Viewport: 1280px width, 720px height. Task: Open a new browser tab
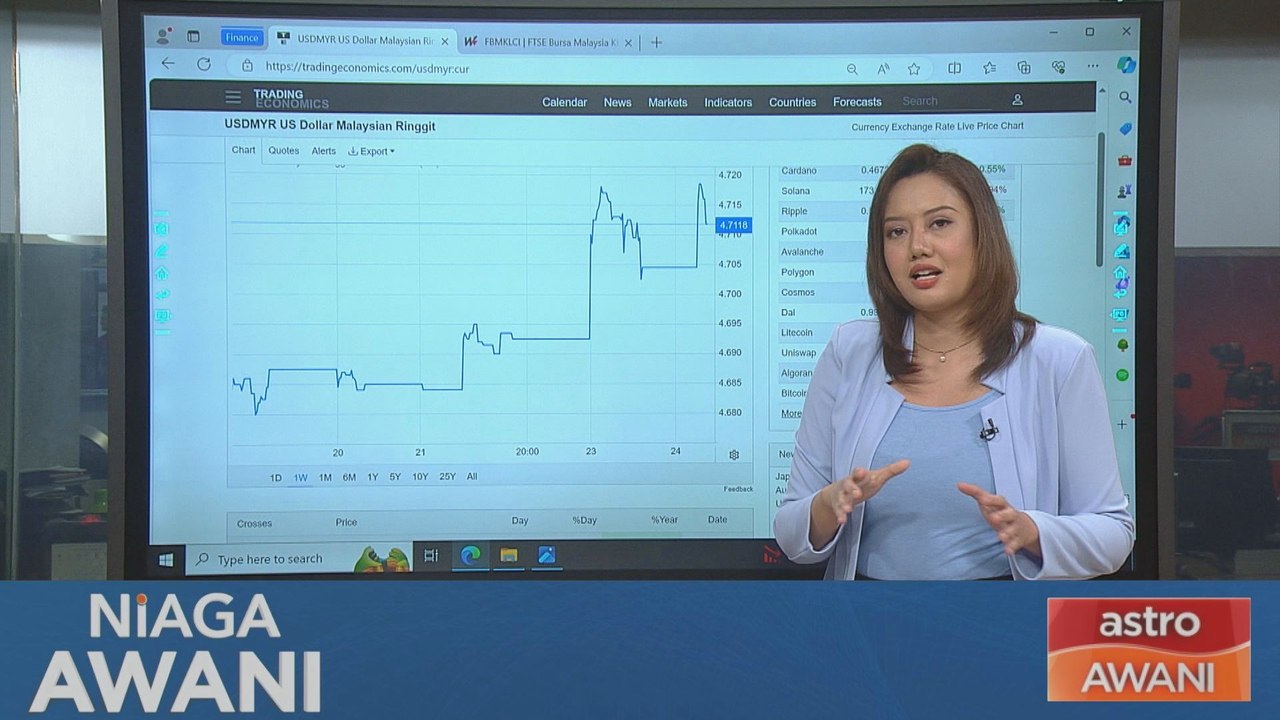pyautogui.click(x=656, y=42)
